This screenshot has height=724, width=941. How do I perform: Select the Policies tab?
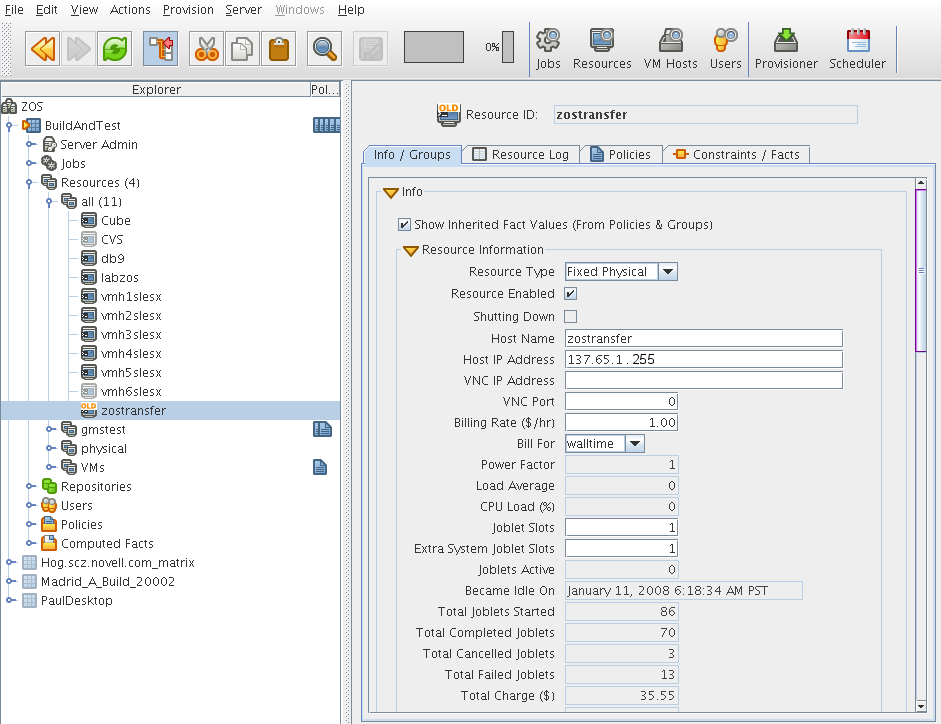click(620, 155)
